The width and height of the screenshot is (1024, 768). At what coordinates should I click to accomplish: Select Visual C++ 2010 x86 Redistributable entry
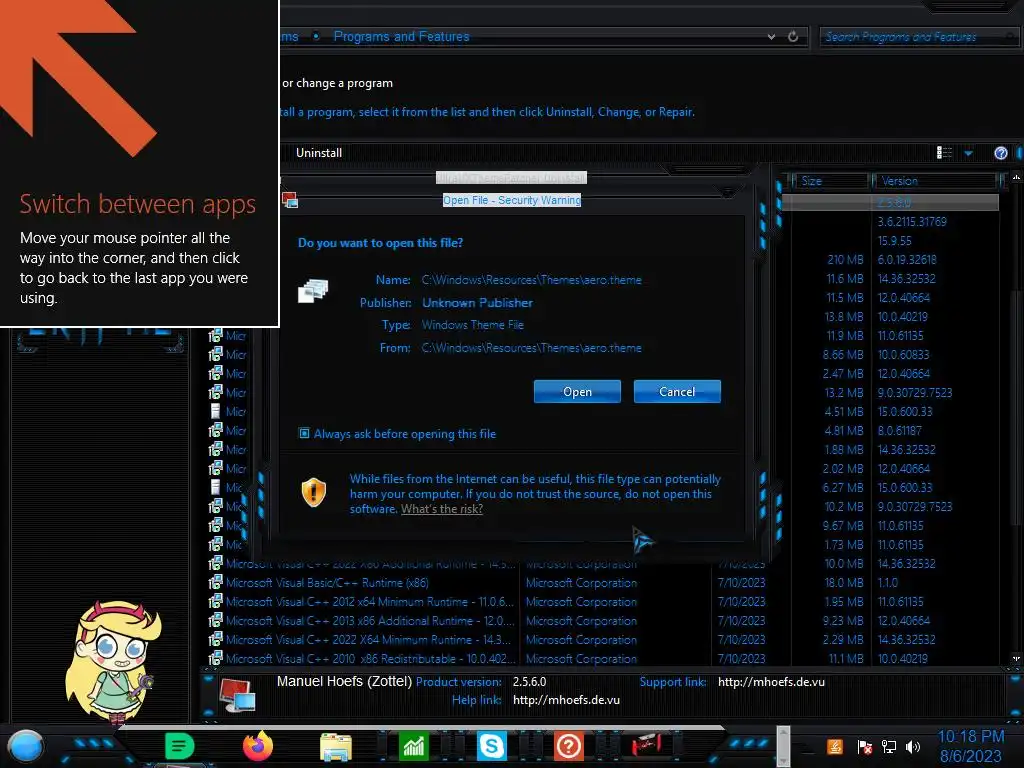tap(604, 658)
